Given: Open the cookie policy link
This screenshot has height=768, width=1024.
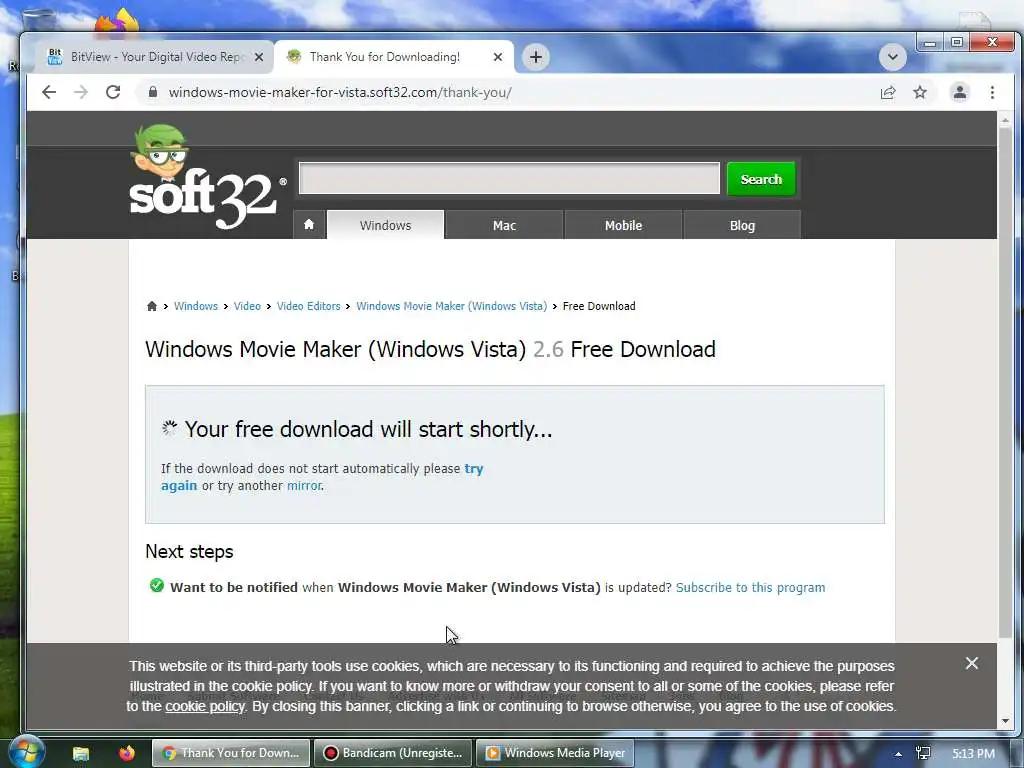Looking at the screenshot, I should point(204,707).
